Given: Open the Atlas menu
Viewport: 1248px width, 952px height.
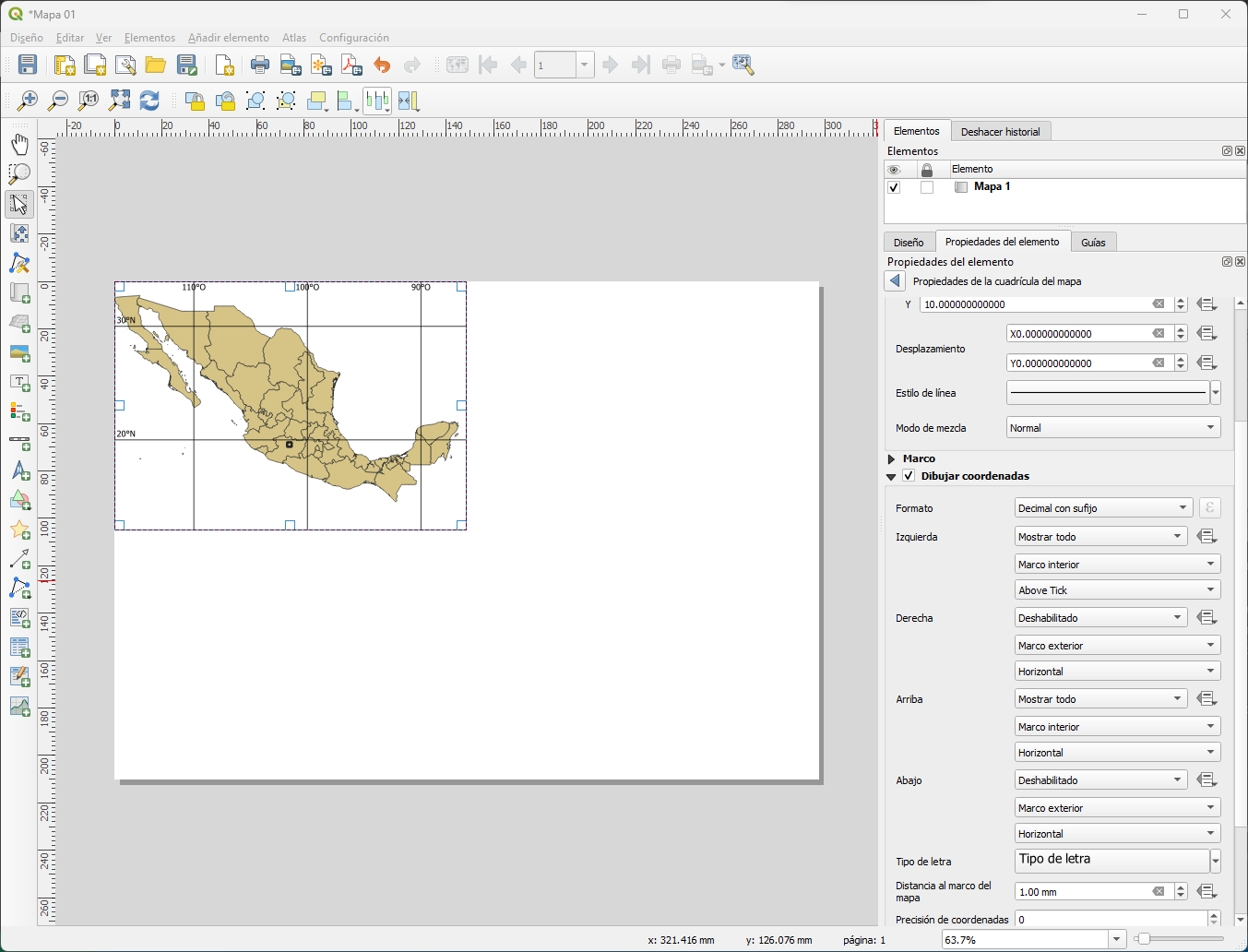Looking at the screenshot, I should point(294,38).
